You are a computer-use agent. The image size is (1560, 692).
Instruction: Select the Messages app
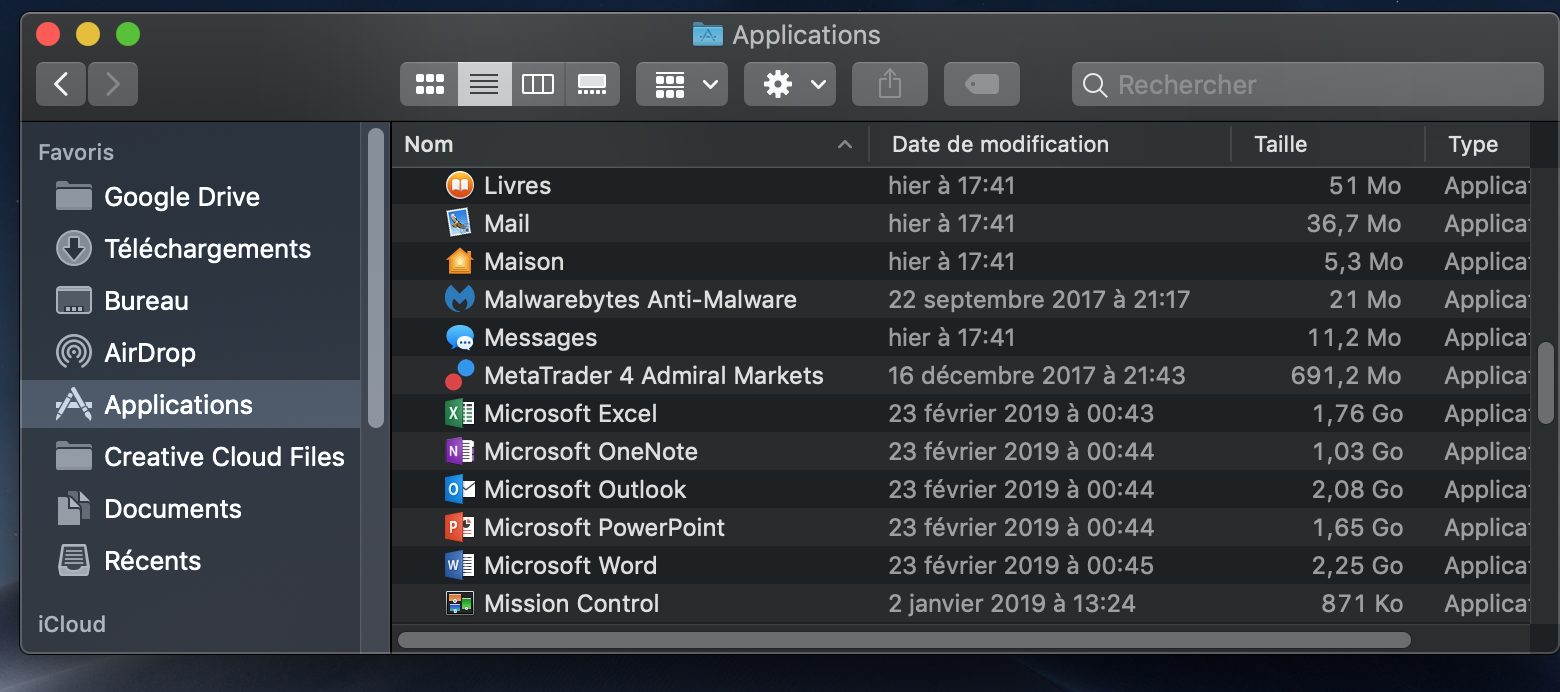pos(540,337)
